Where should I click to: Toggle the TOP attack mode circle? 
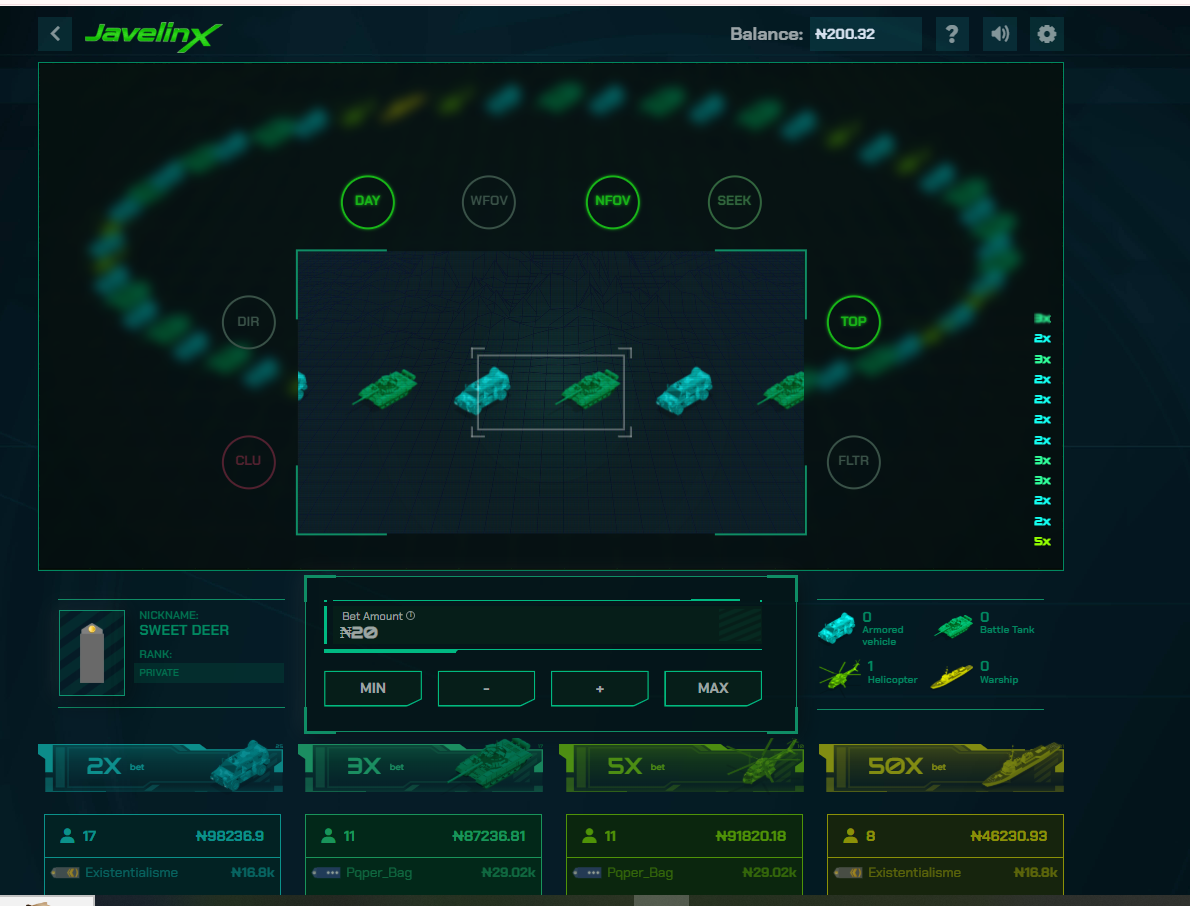[x=853, y=322]
